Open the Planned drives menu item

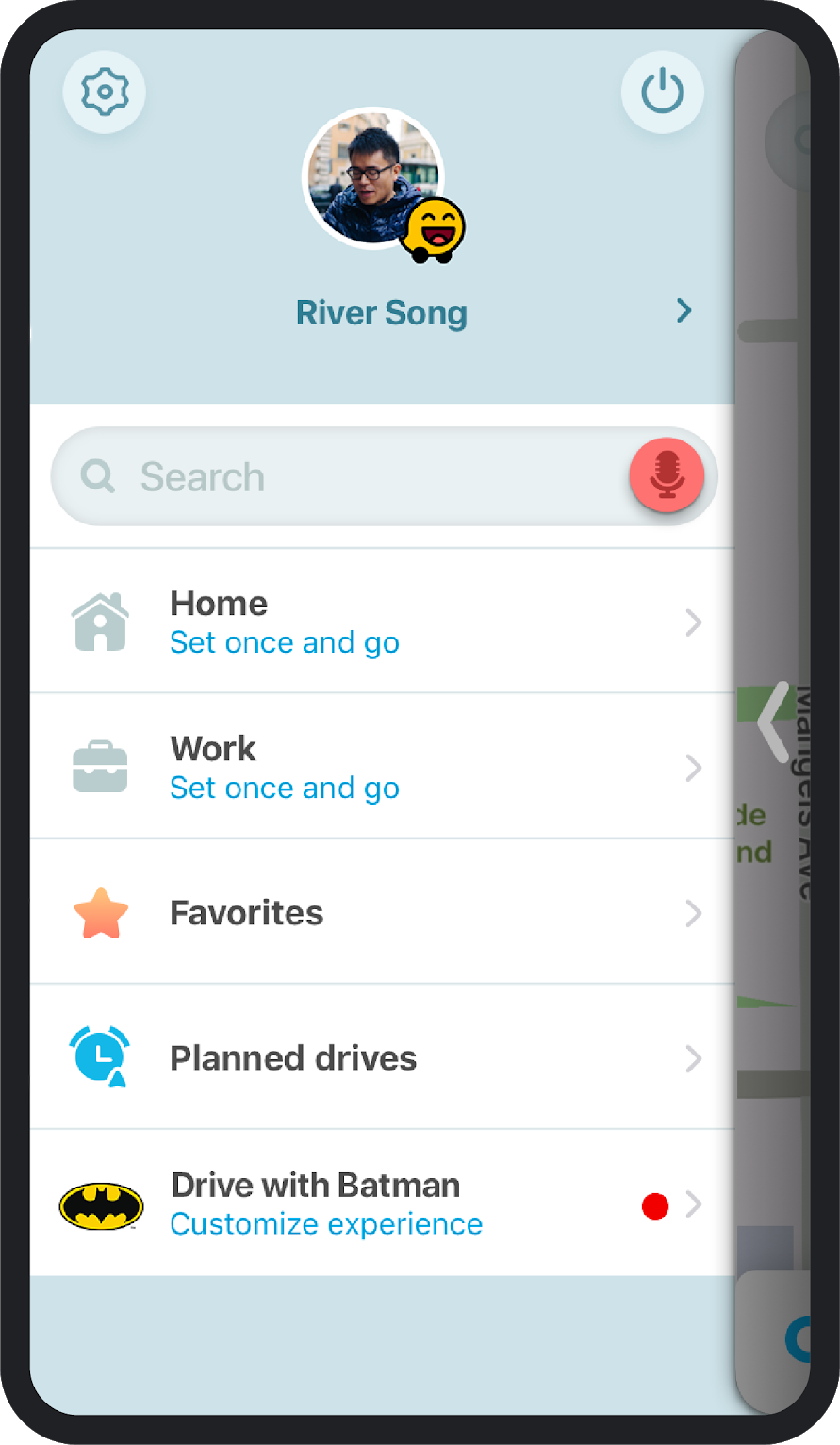tap(293, 1058)
